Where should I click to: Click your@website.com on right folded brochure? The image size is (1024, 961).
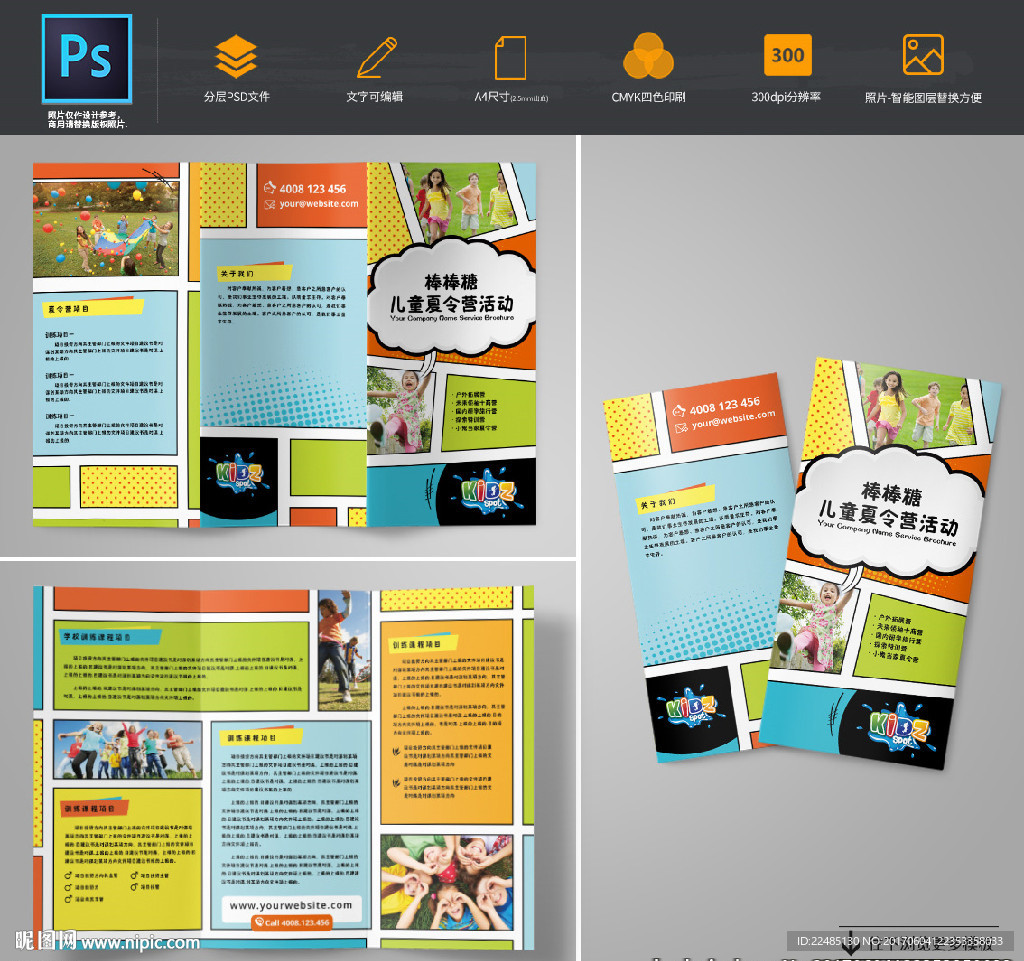click(734, 420)
